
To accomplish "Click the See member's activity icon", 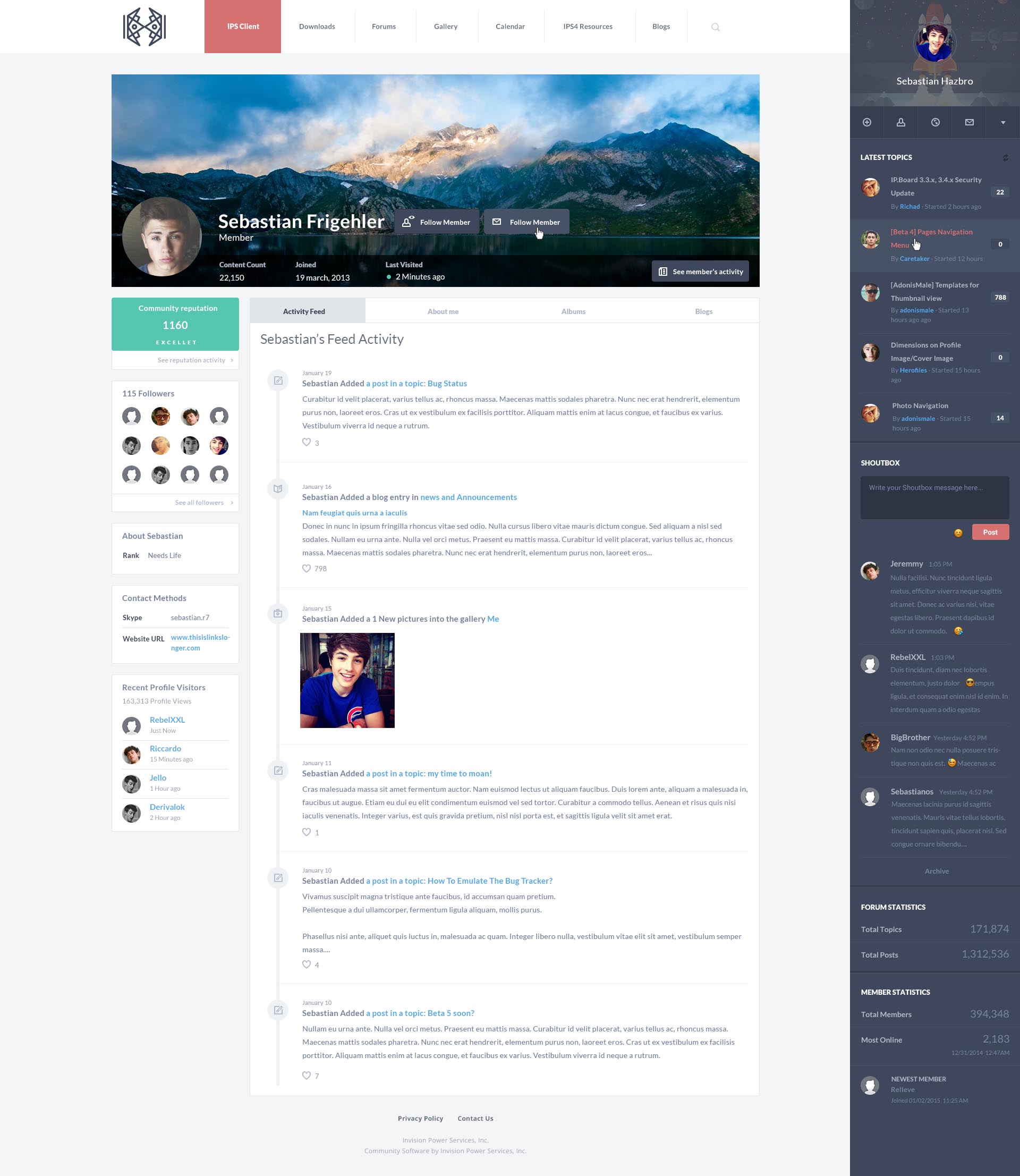I will click(x=664, y=271).
